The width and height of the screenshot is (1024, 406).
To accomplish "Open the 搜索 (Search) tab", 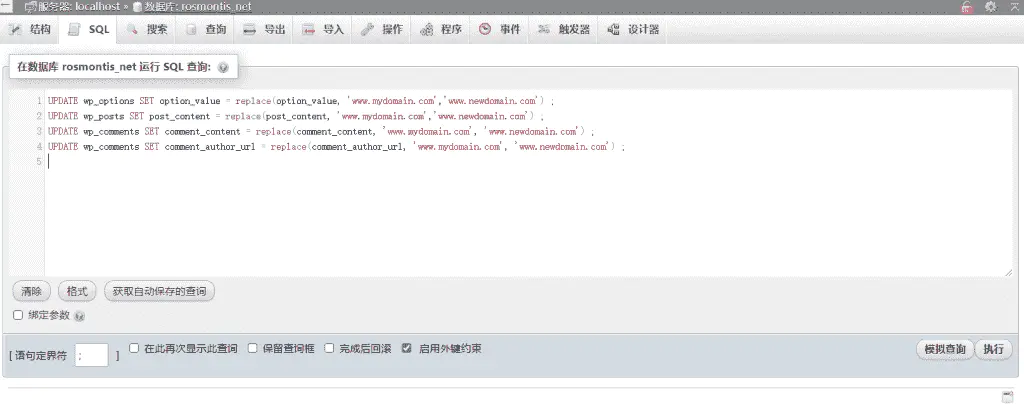I will (x=147, y=29).
